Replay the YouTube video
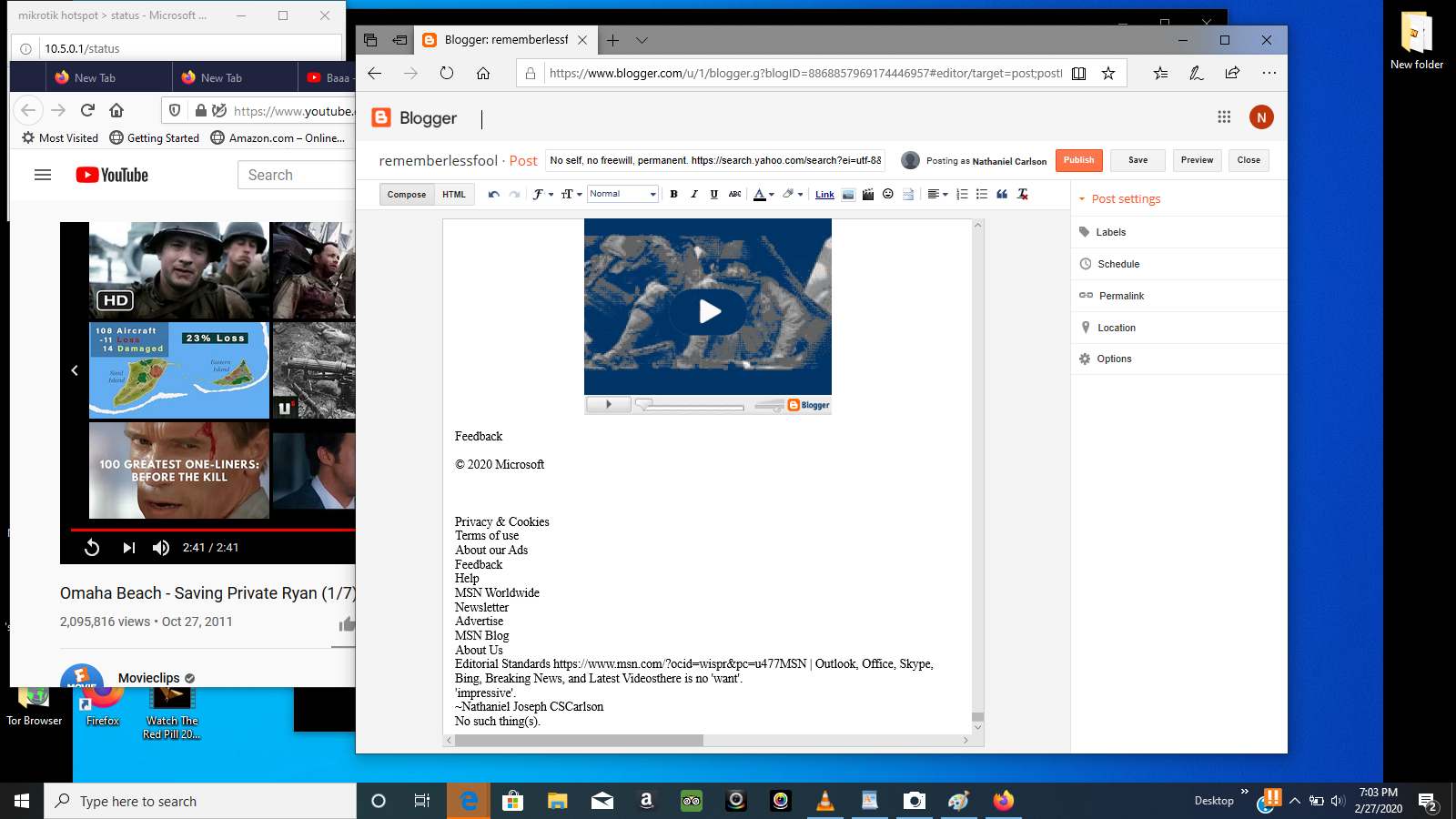 92,547
